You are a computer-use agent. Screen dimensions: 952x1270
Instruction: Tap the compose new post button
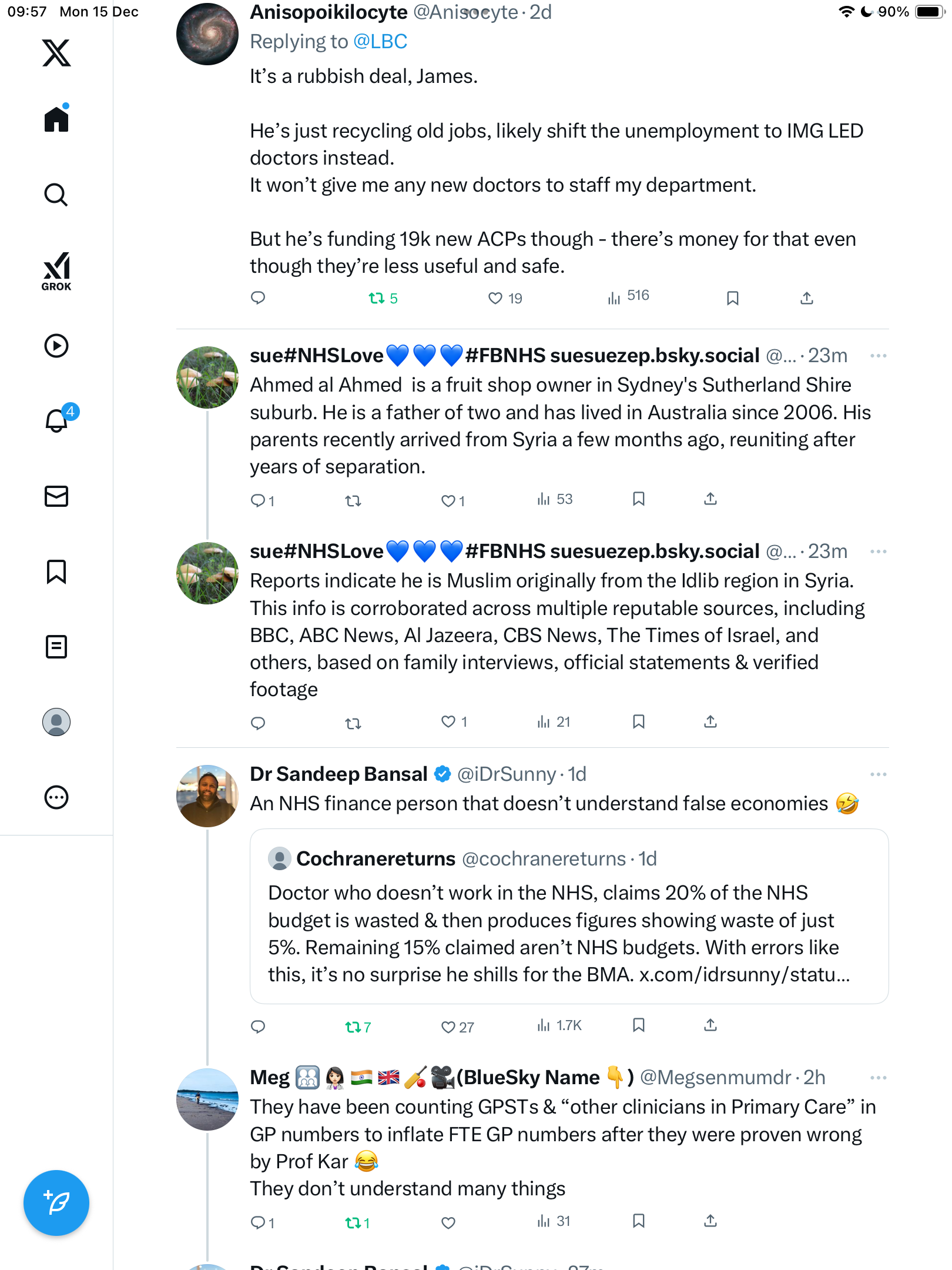(x=56, y=1202)
